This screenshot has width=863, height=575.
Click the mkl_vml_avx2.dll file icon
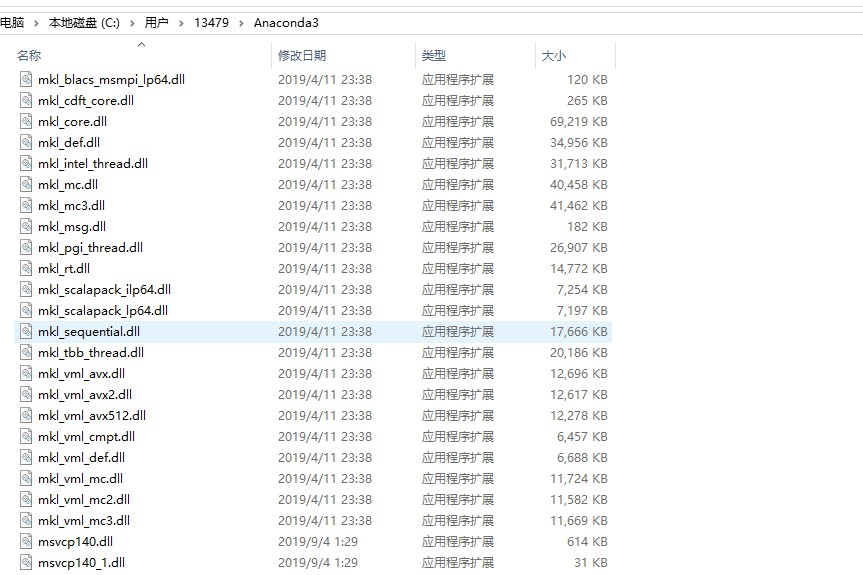[x=26, y=394]
